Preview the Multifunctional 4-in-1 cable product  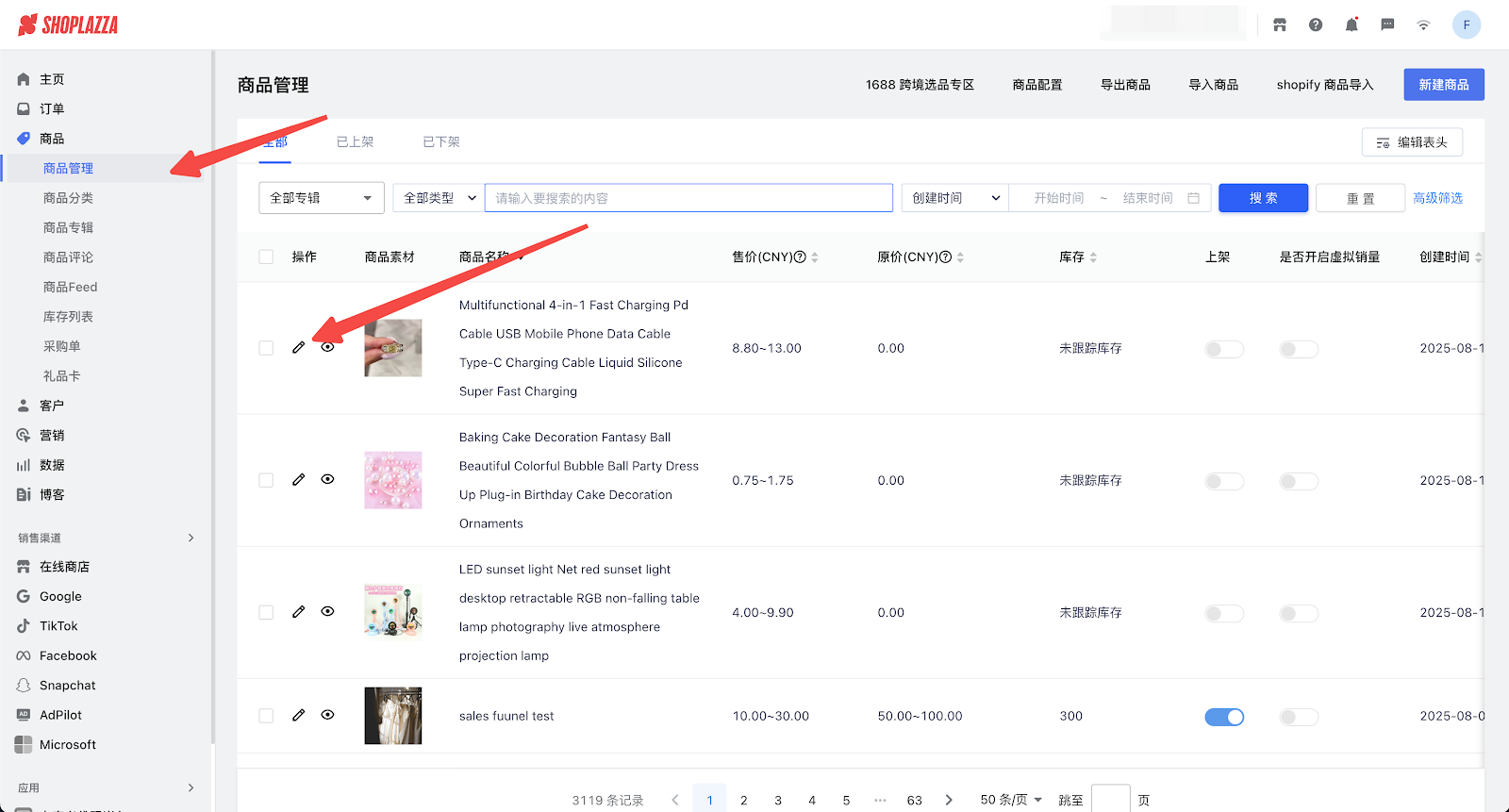click(x=327, y=347)
